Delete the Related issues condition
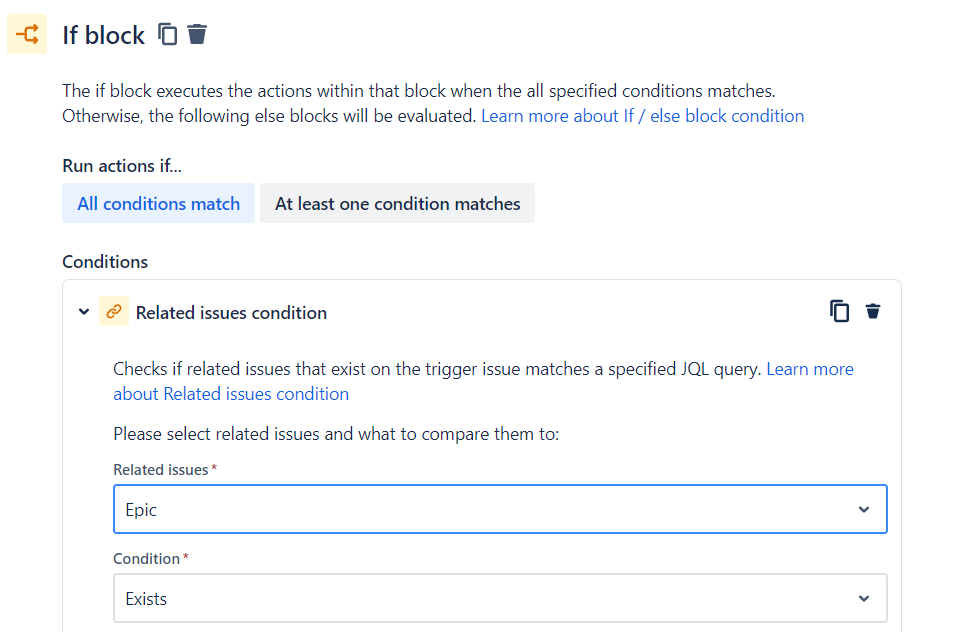The width and height of the screenshot is (965, 632). 873,312
